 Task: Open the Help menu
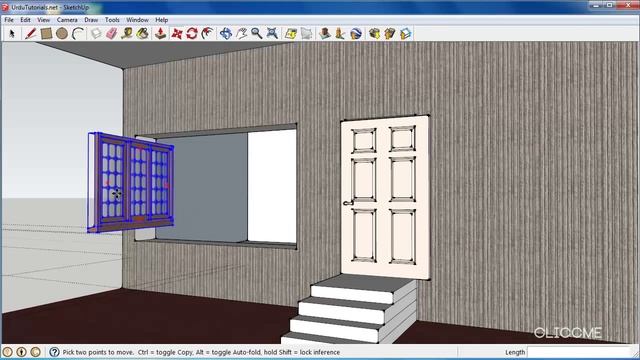162,20
